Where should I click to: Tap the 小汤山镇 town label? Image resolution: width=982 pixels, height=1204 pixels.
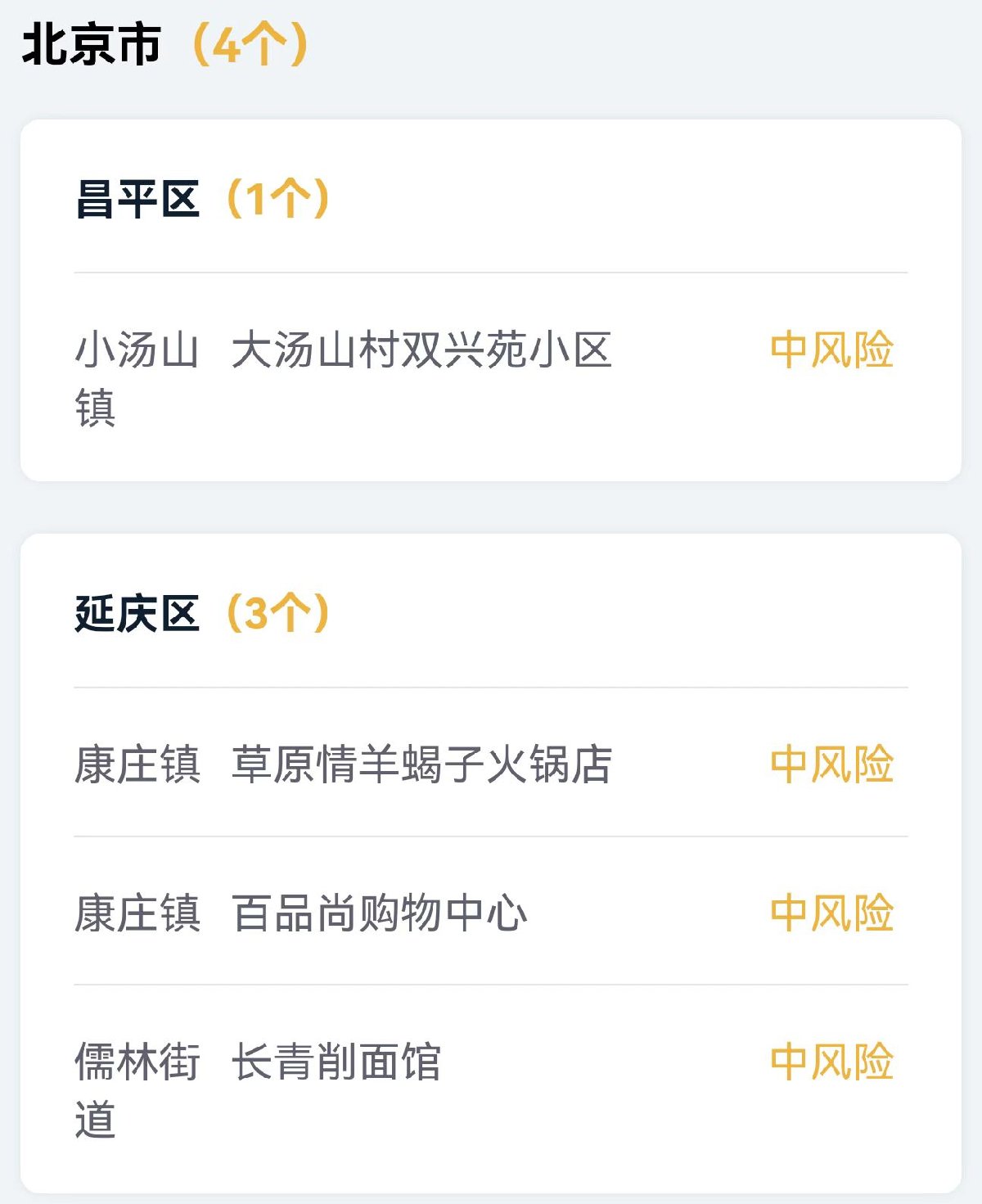(x=137, y=377)
